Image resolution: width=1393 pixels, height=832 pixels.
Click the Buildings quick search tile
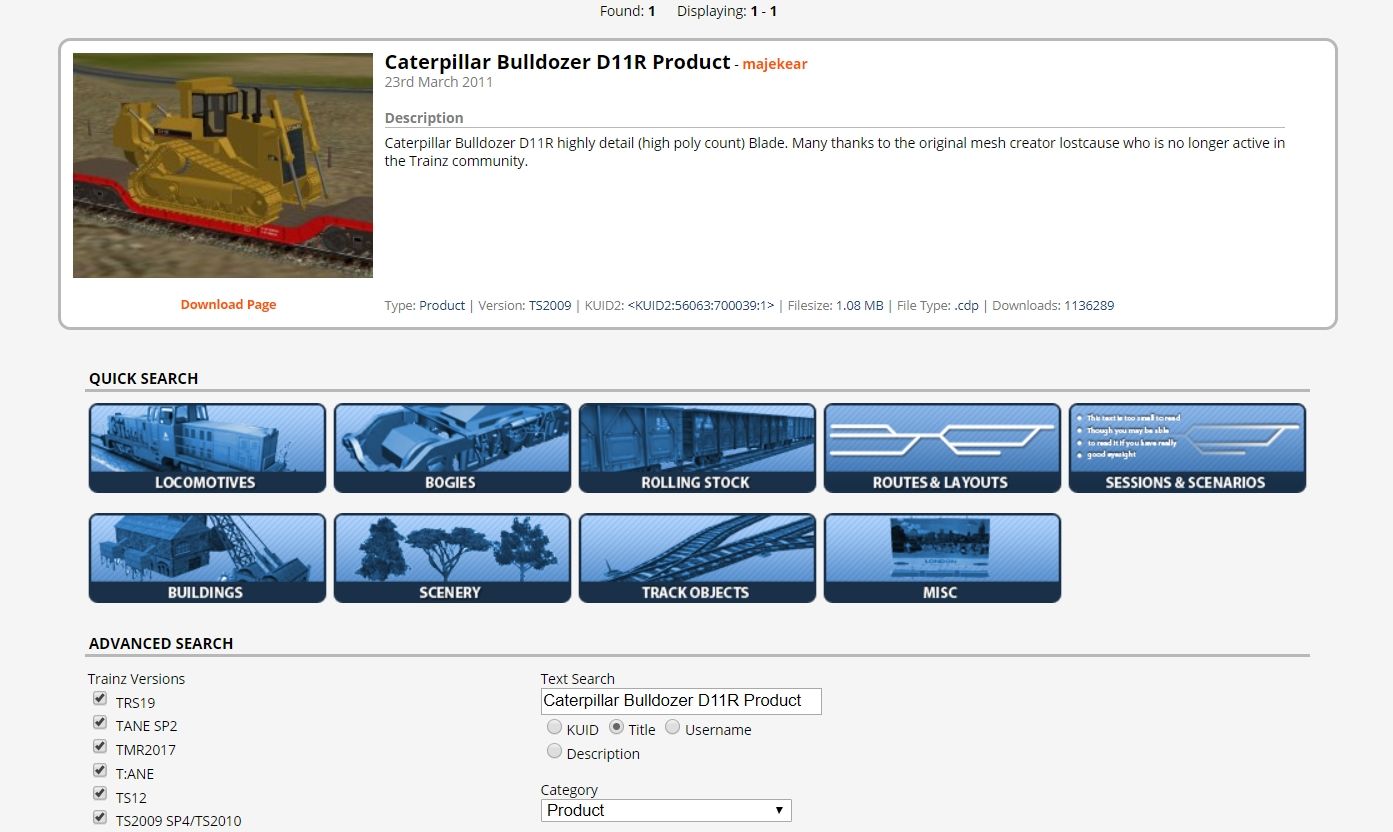(207, 558)
